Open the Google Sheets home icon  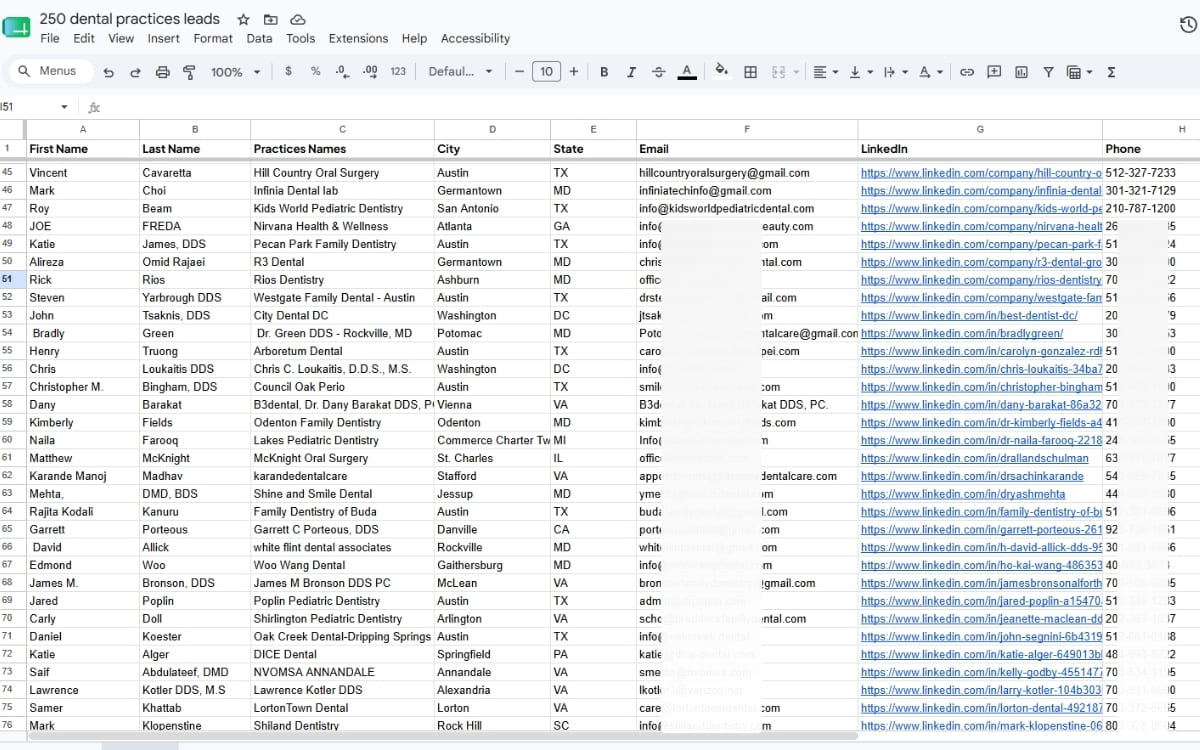pos(17,28)
